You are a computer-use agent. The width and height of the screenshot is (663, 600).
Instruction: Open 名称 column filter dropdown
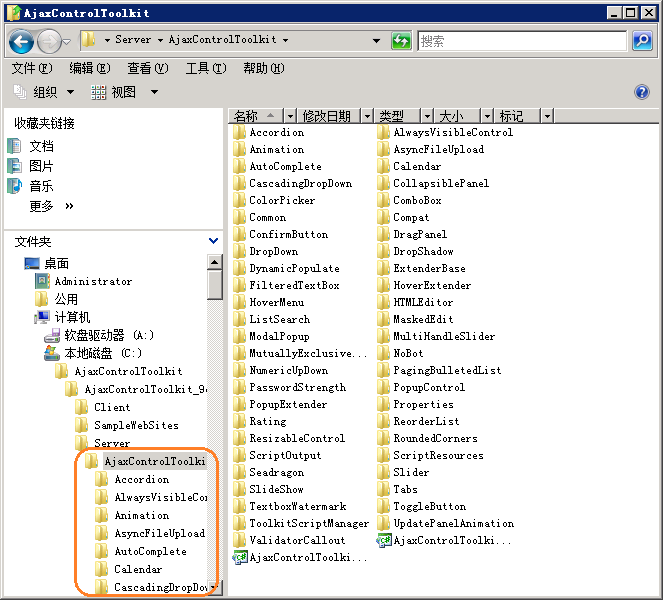(290, 115)
